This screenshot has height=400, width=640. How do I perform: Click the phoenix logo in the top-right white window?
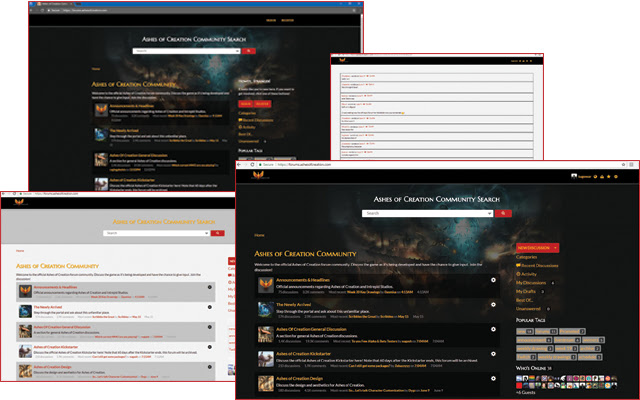(x=342, y=60)
